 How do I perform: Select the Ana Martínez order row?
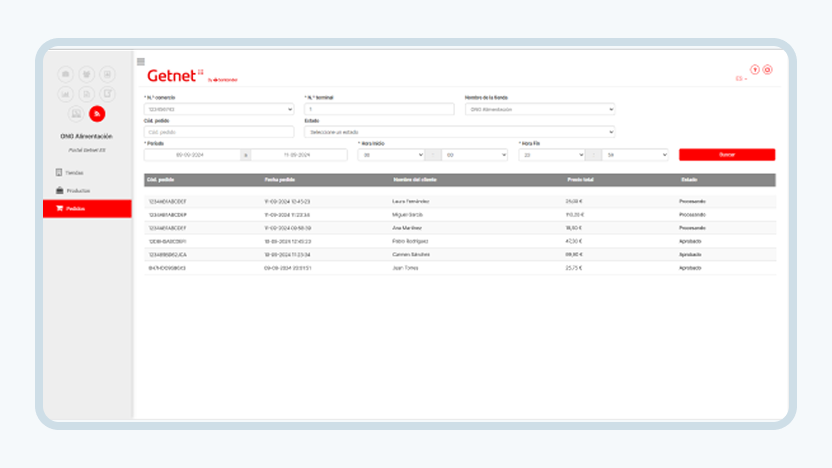point(460,228)
